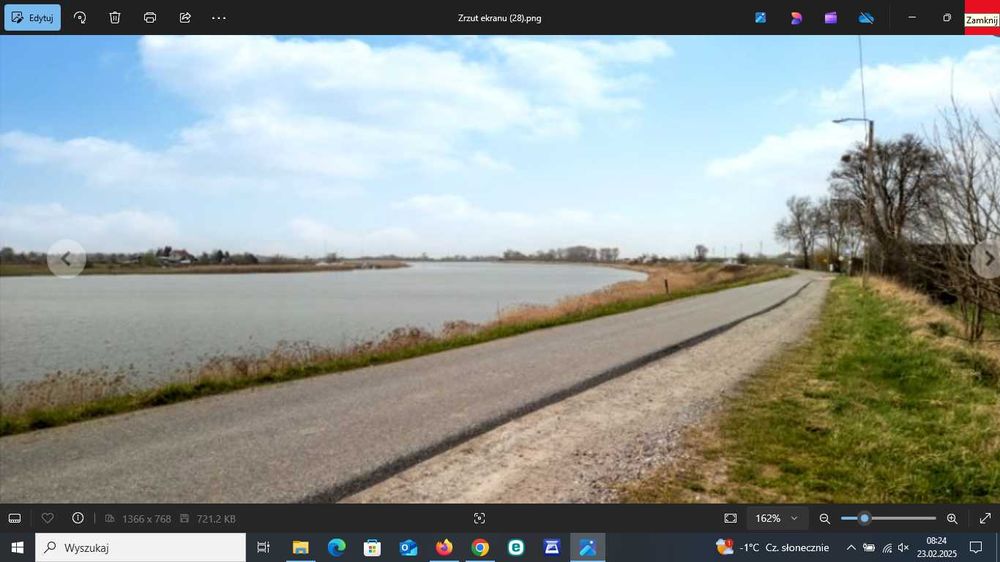Open the dark blue scanner app on the taskbar
This screenshot has height=562, width=1000.
[x=552, y=547]
